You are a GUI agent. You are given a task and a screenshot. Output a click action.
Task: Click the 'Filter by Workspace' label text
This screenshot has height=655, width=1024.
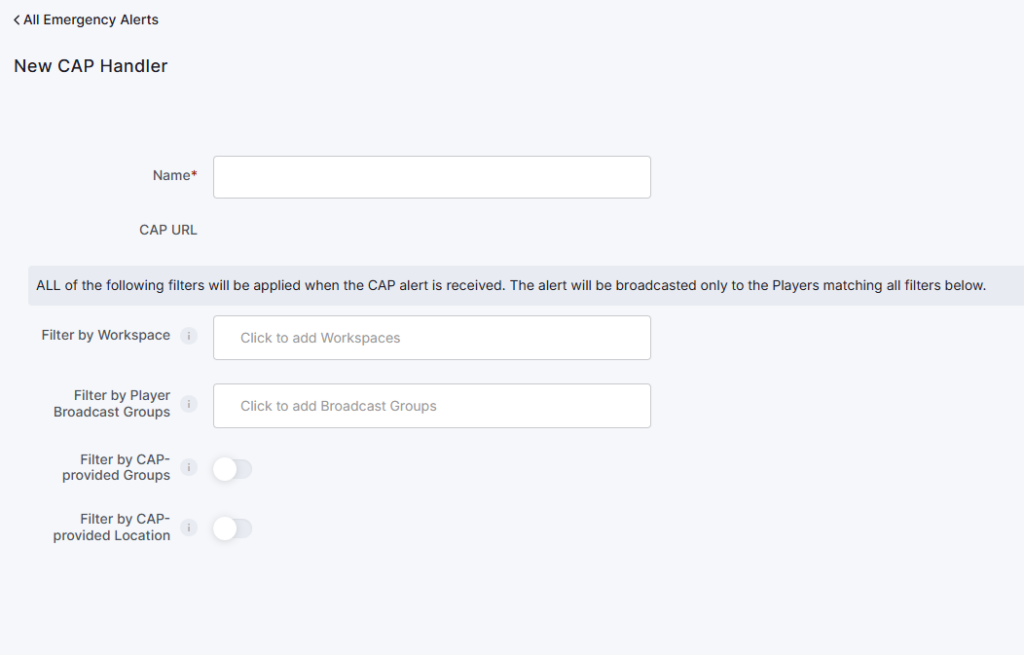click(x=106, y=335)
